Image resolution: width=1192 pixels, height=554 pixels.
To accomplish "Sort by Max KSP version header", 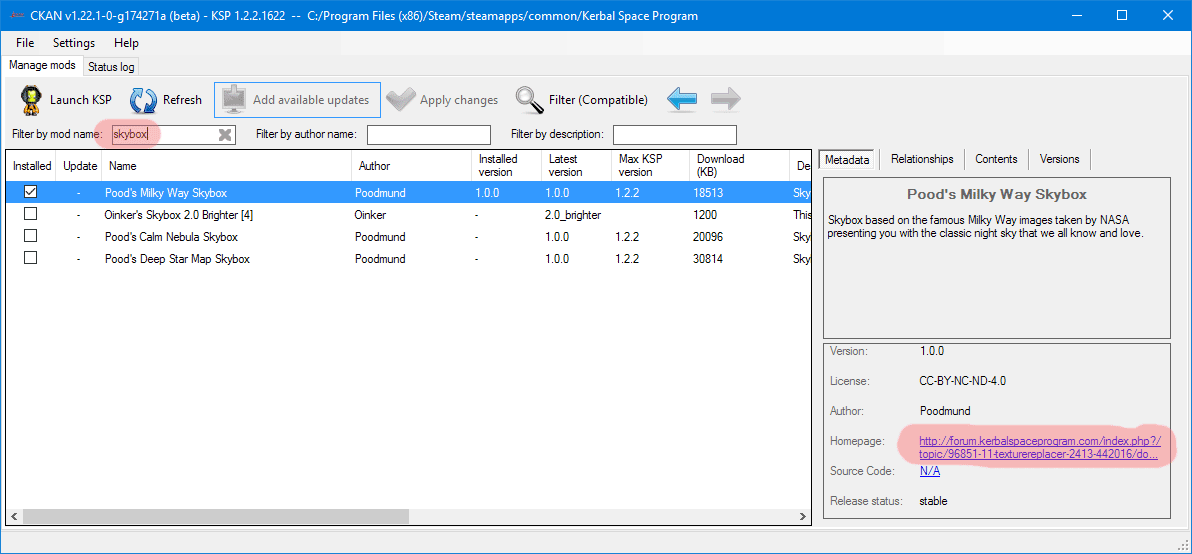I will click(650, 166).
